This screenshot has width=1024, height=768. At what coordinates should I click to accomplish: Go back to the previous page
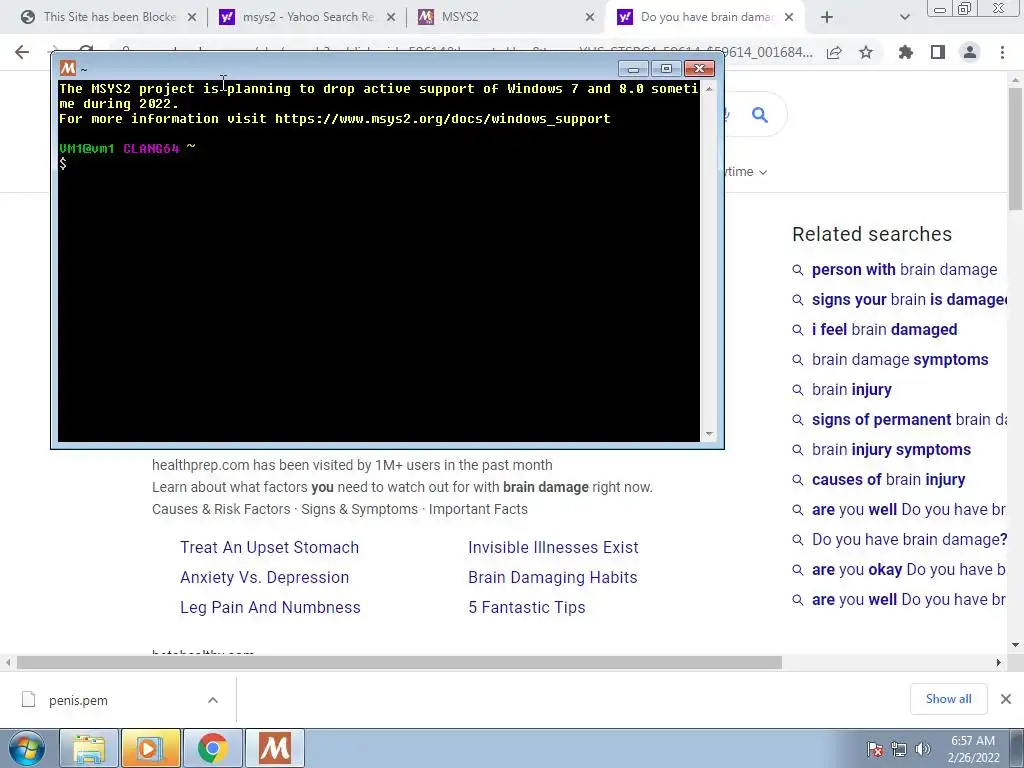click(22, 52)
